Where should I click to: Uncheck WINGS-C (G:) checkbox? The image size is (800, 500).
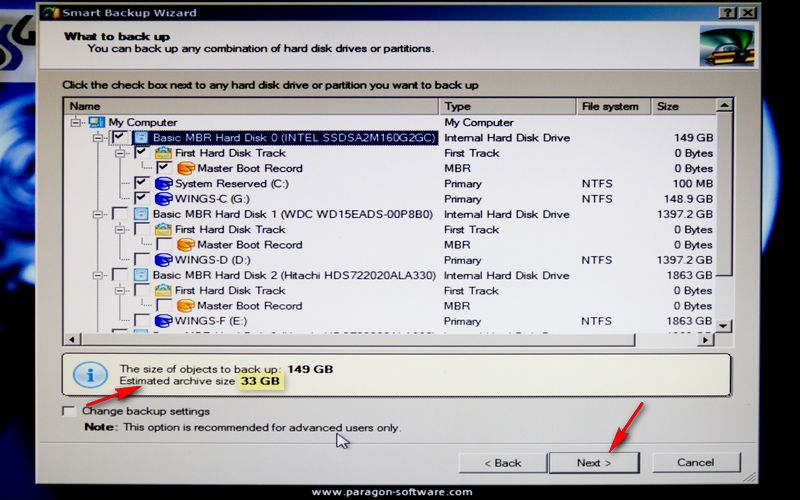(142, 199)
